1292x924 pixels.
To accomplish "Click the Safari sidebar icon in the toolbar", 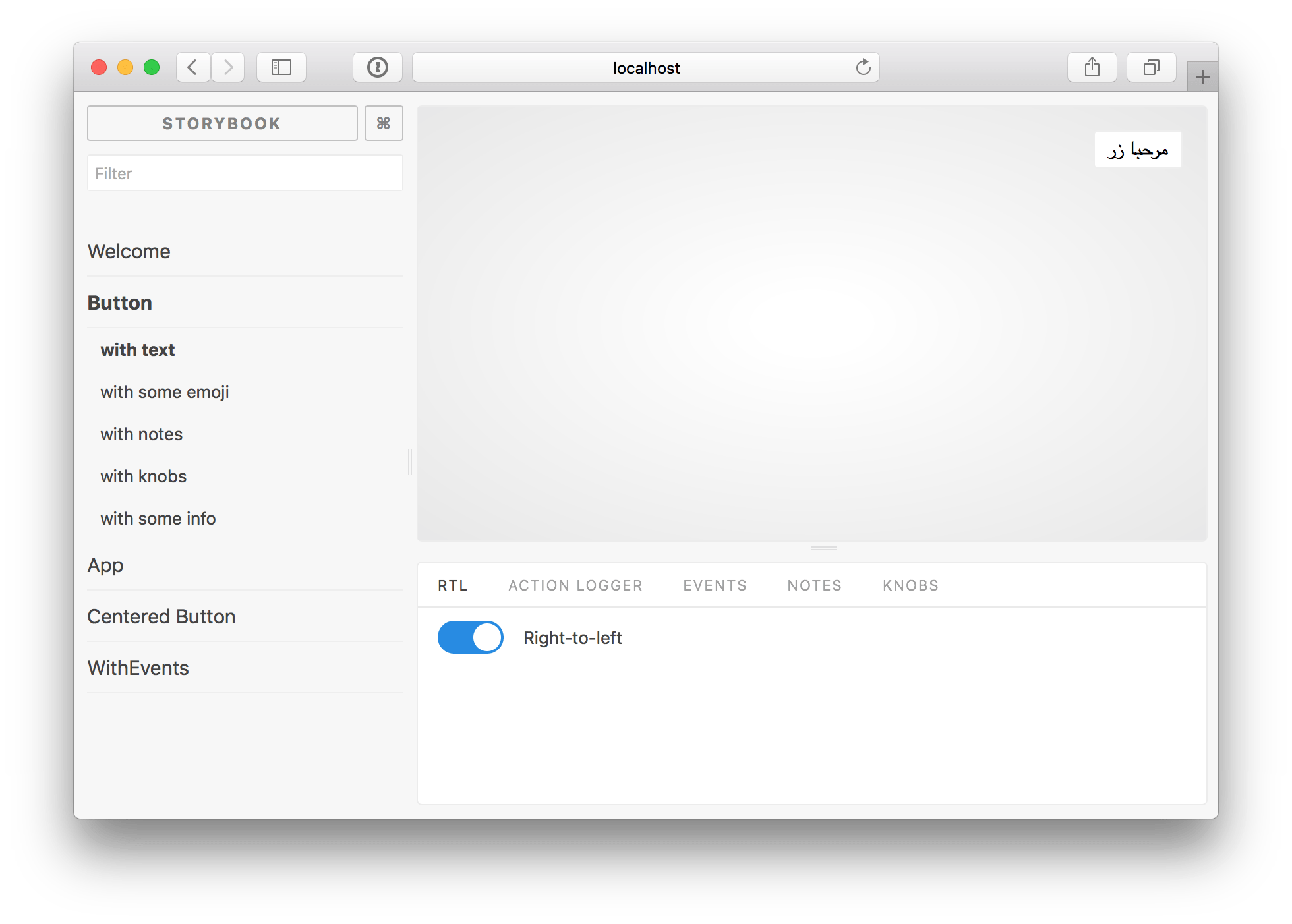I will (281, 67).
